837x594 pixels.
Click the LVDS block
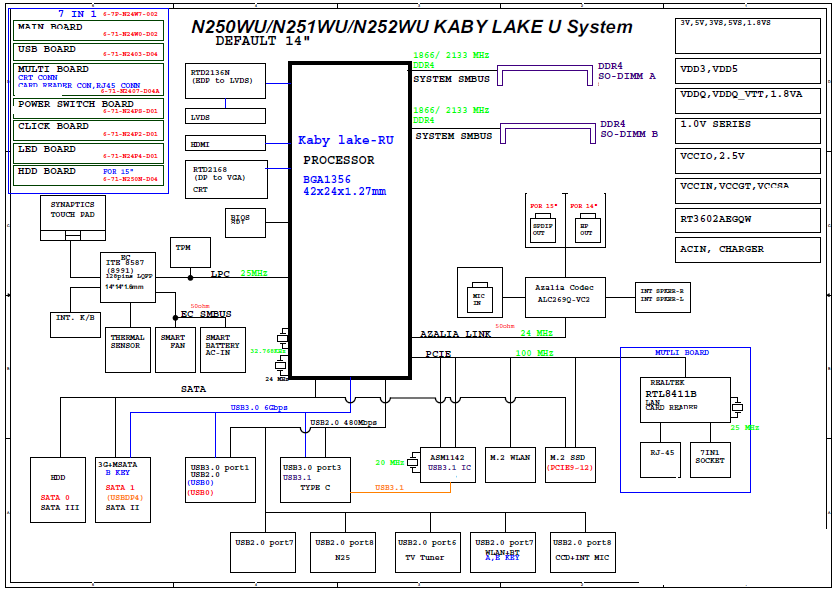click(x=225, y=116)
